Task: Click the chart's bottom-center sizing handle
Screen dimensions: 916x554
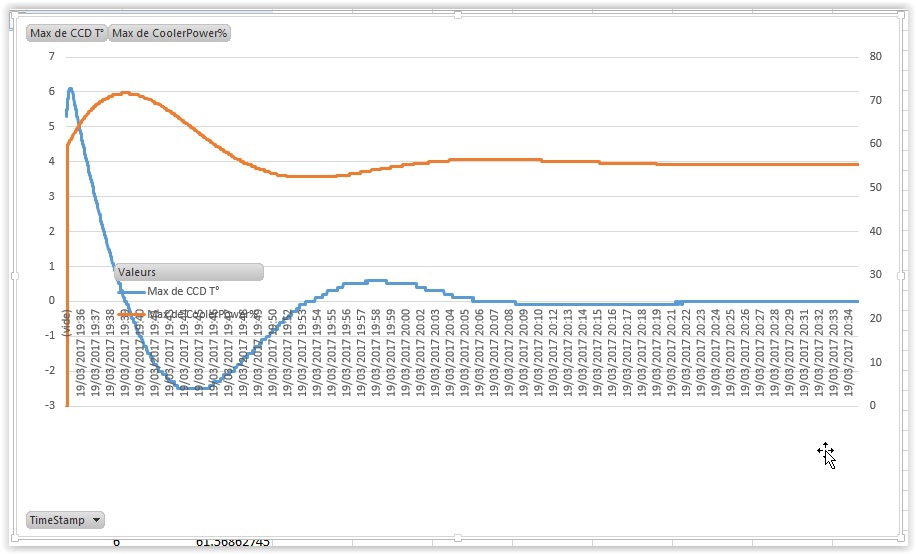Action: [458, 538]
